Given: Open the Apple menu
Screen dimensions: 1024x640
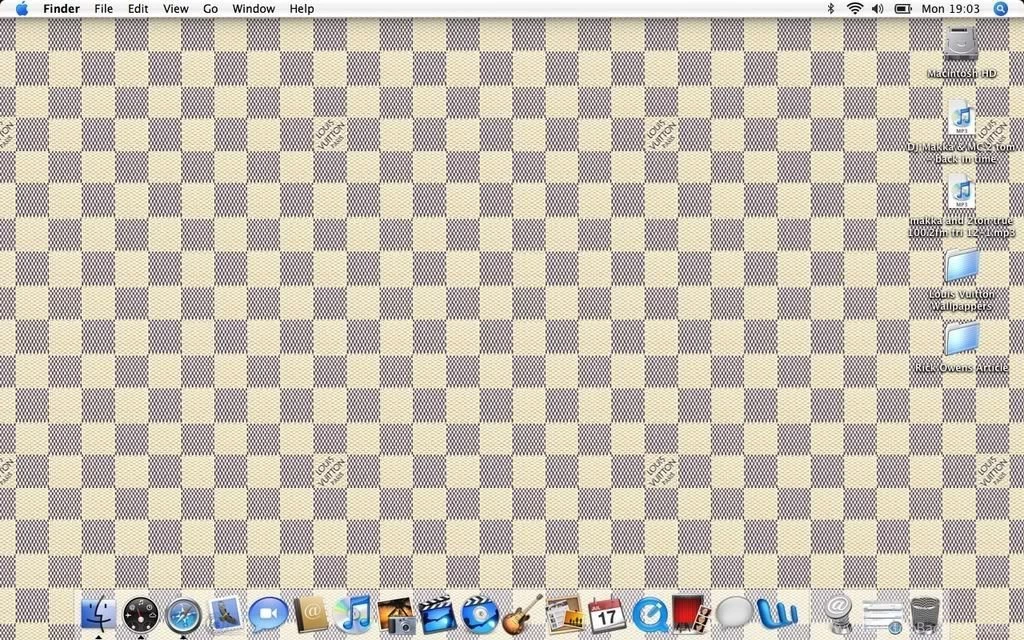Looking at the screenshot, I should pos(22,8).
